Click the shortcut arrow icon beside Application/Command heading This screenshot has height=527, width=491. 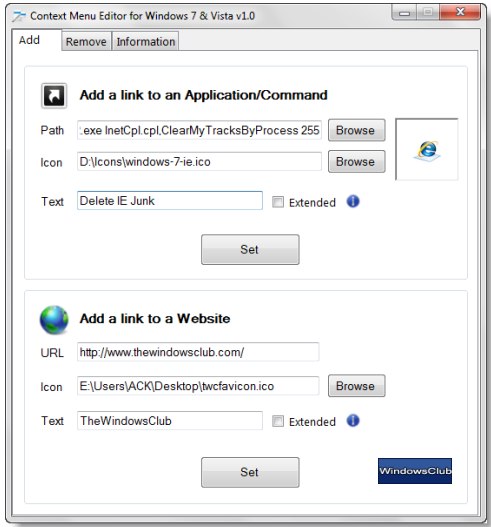click(54, 96)
